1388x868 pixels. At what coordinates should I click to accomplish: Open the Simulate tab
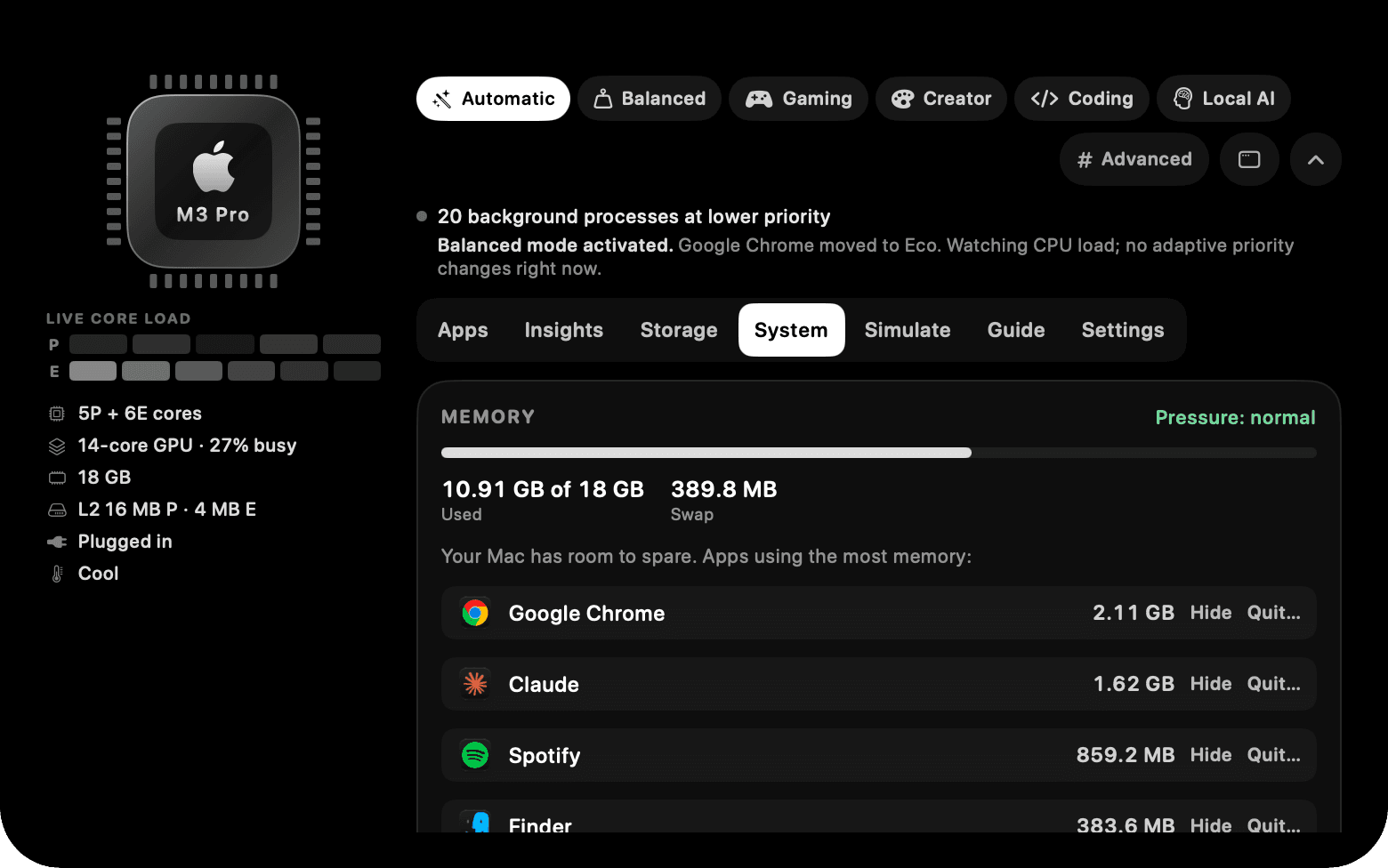pos(908,330)
